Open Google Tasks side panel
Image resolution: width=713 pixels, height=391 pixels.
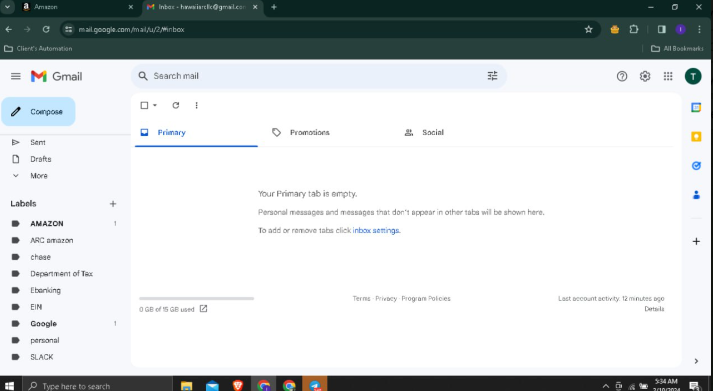[696, 166]
